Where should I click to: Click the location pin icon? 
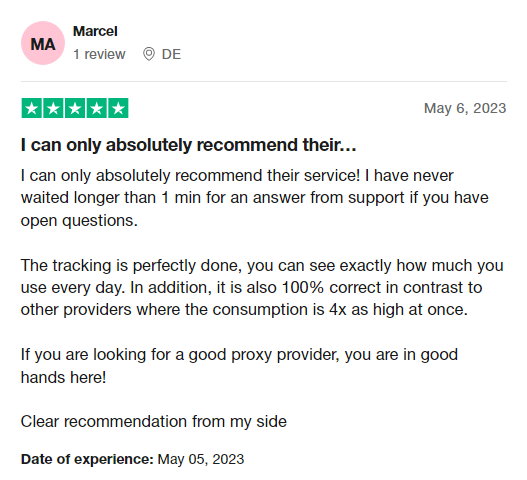click(x=149, y=54)
